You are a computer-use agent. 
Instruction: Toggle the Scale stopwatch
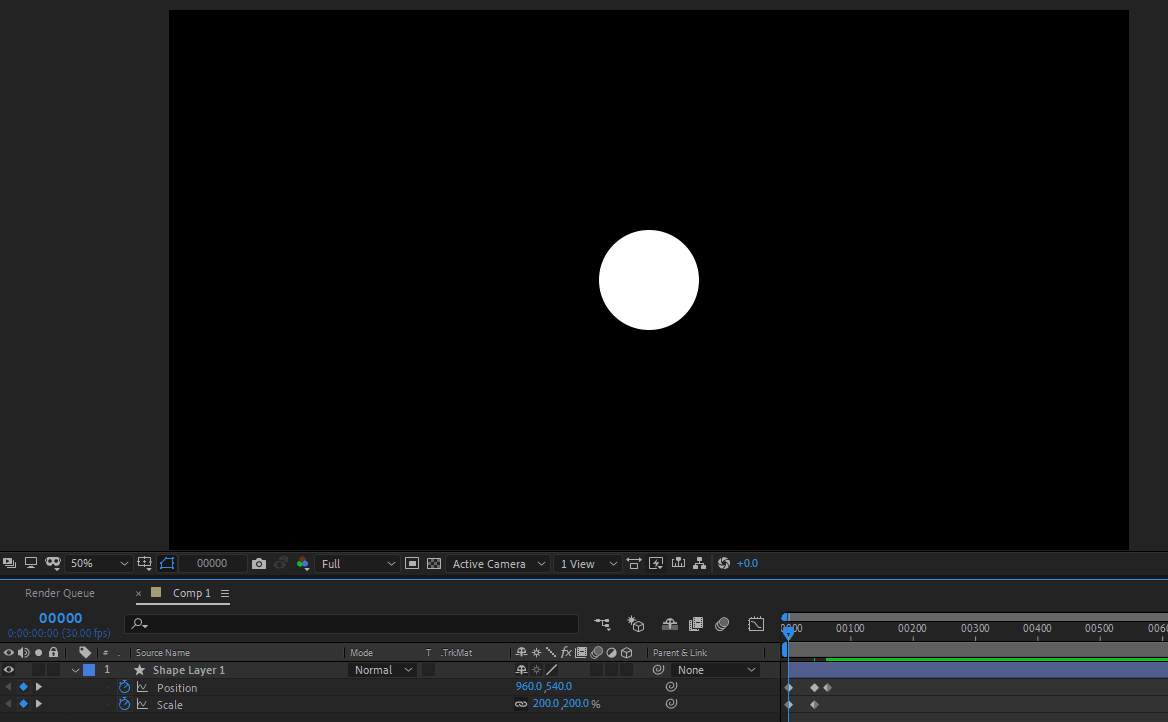[x=124, y=704]
